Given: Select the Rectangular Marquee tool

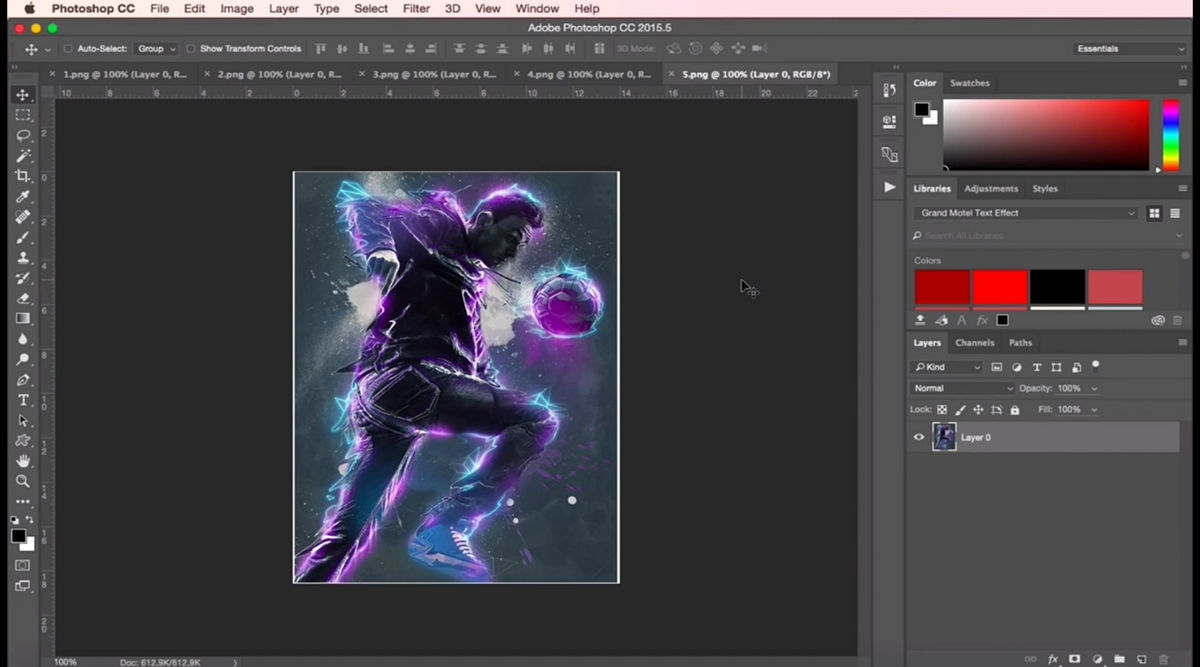Looking at the screenshot, I should point(23,115).
